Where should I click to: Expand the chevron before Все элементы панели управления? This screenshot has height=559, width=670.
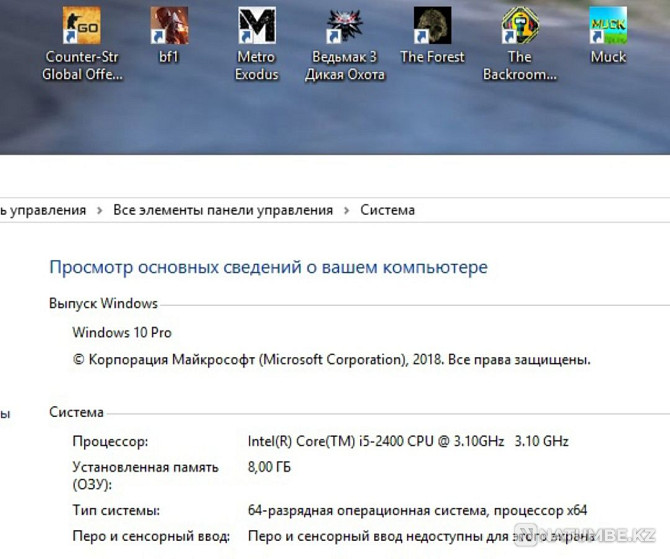100,211
